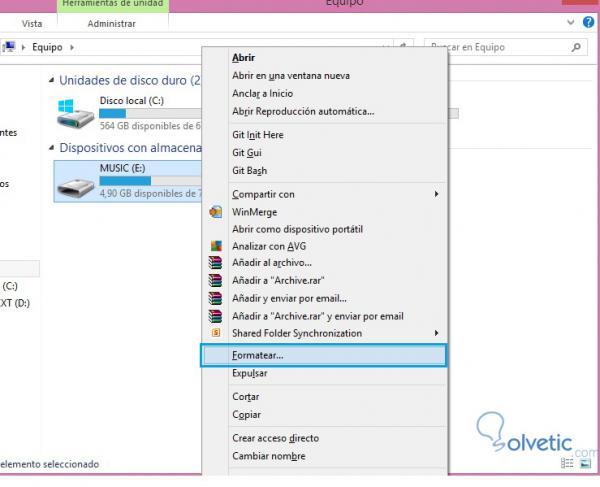Click the MUSIC (E:) label

click(122, 168)
